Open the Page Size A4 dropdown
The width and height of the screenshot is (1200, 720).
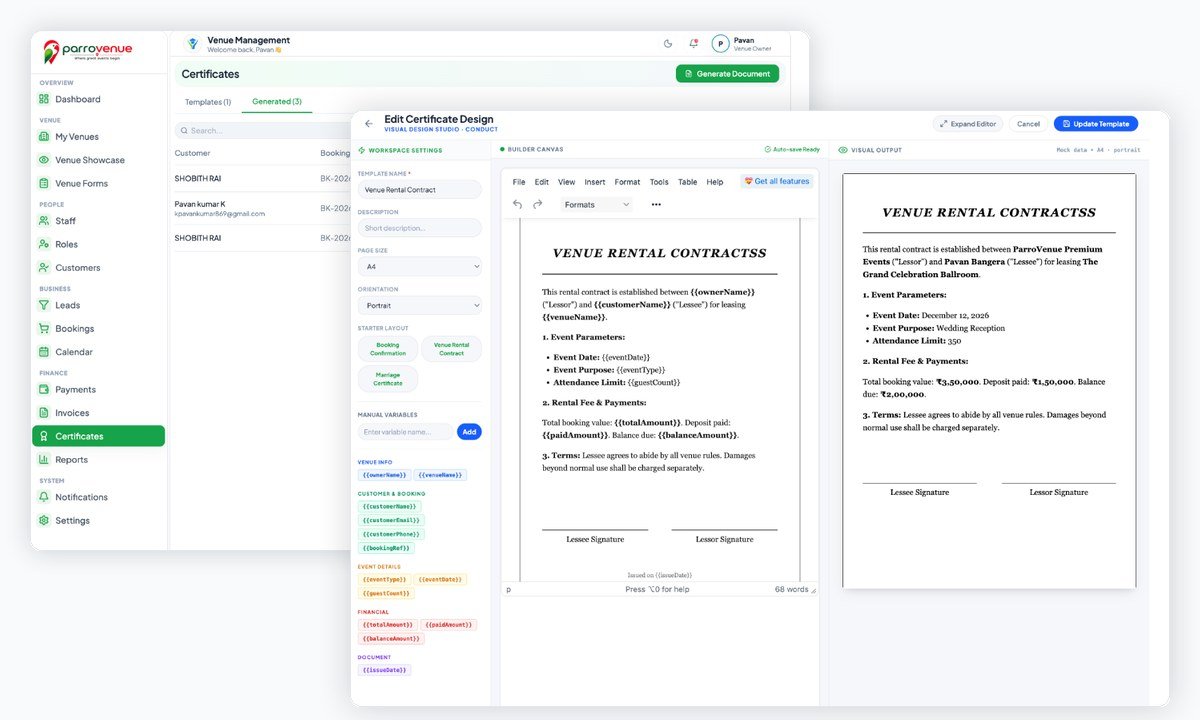point(420,267)
